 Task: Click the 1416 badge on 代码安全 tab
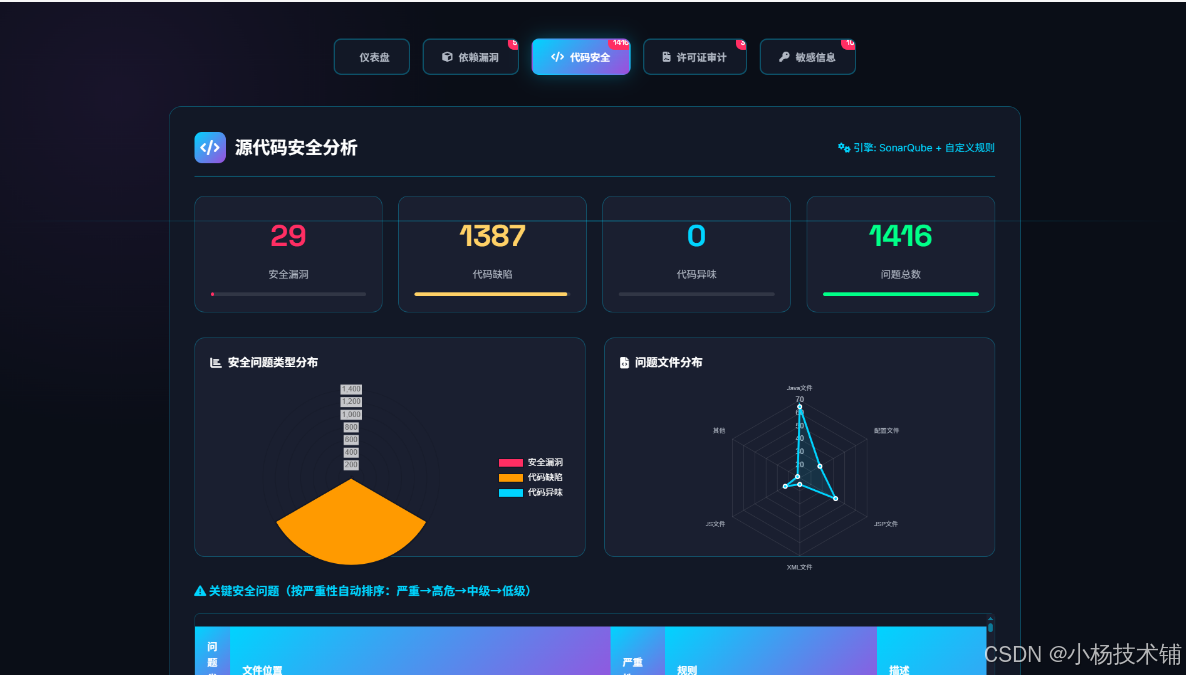pos(619,43)
